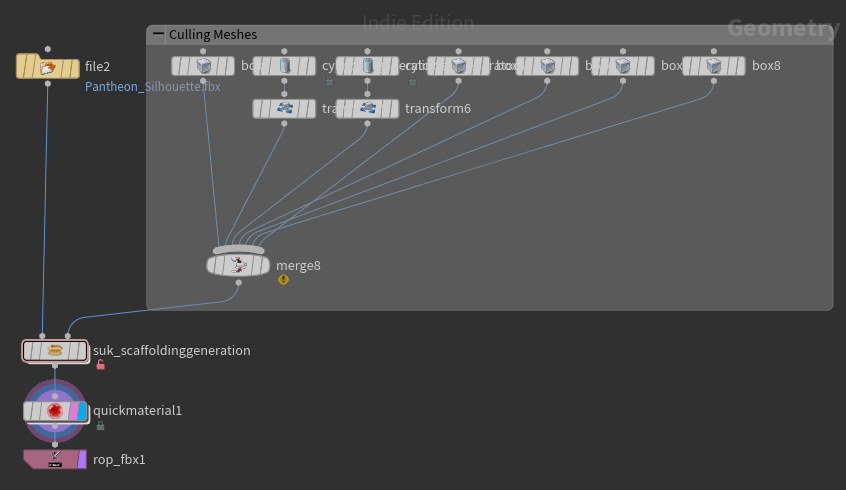Click the merge8 node label

[298, 266]
